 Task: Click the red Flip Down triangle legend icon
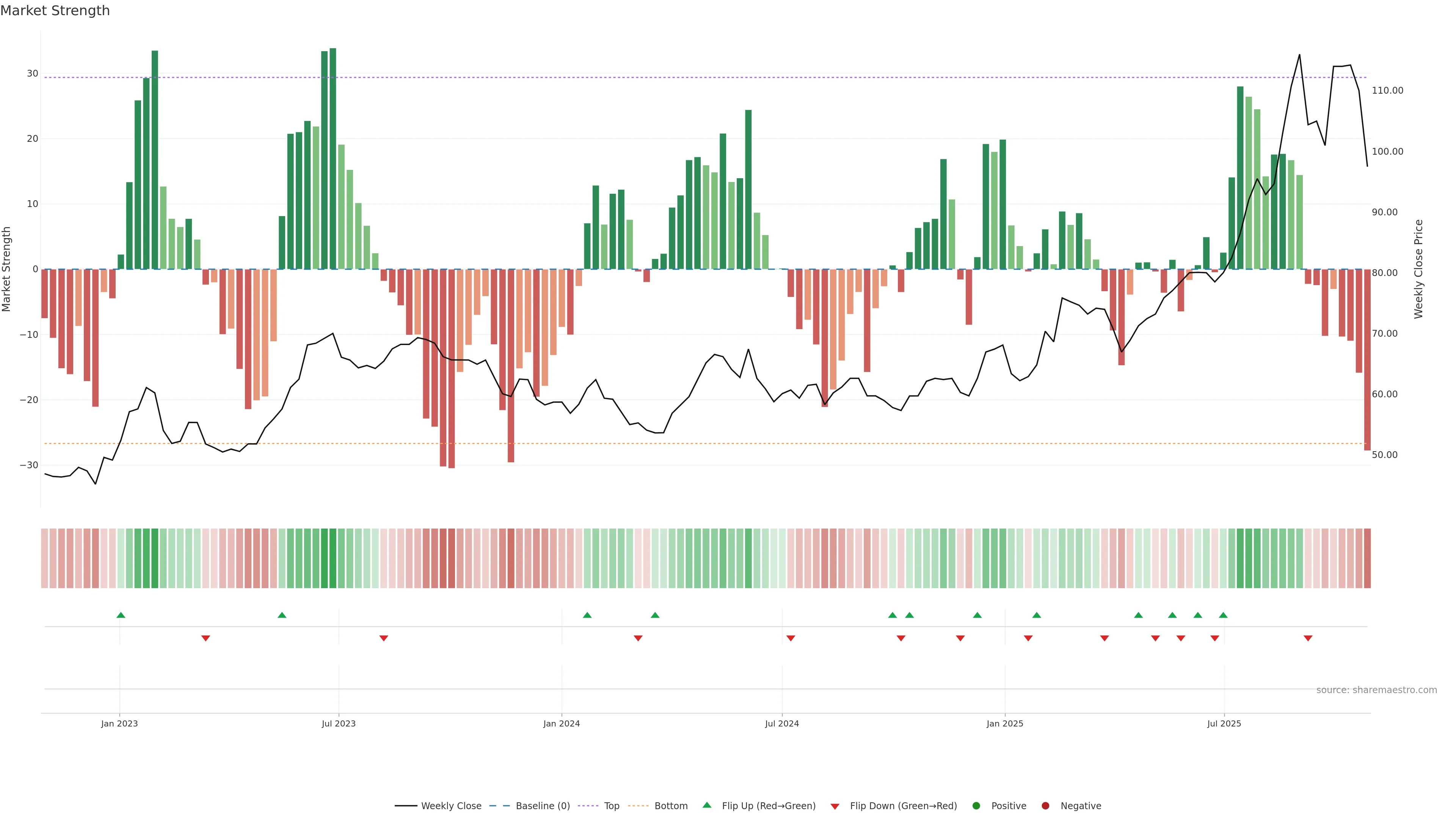click(835, 806)
